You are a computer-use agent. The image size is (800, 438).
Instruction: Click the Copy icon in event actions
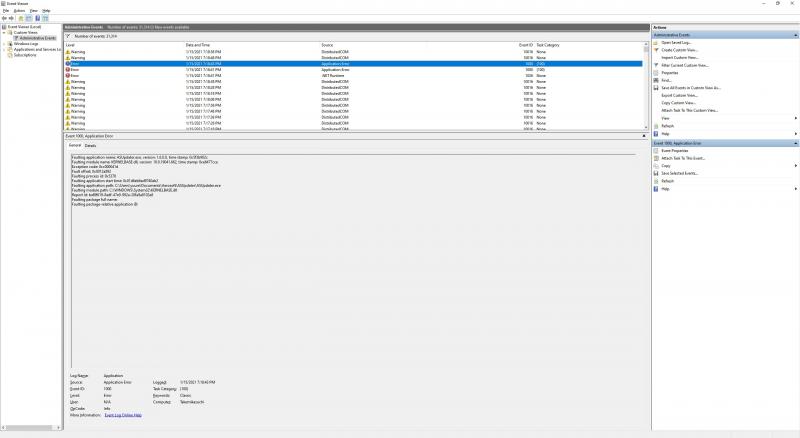click(x=656, y=166)
